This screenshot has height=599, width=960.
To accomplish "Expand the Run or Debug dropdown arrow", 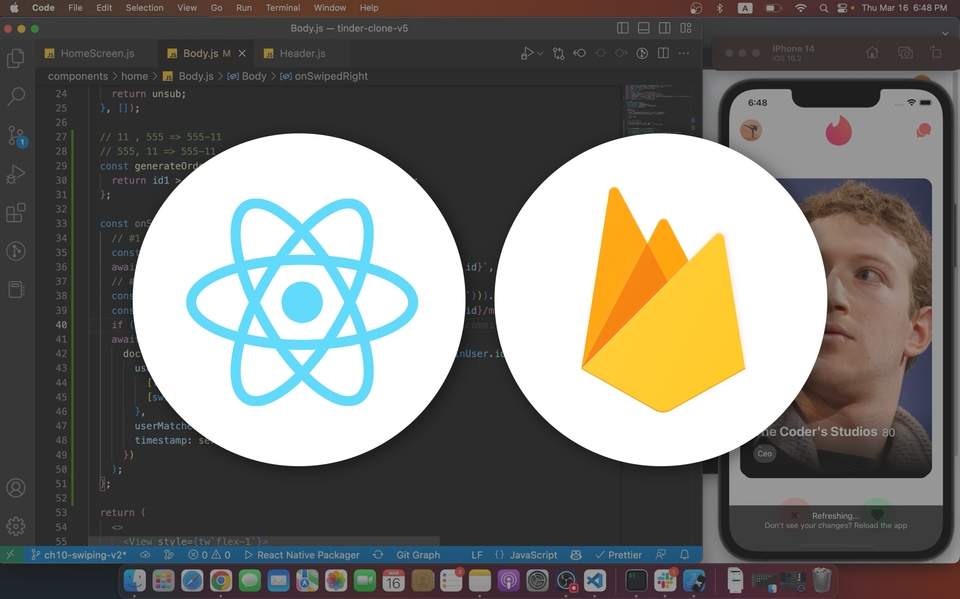I will (540, 54).
